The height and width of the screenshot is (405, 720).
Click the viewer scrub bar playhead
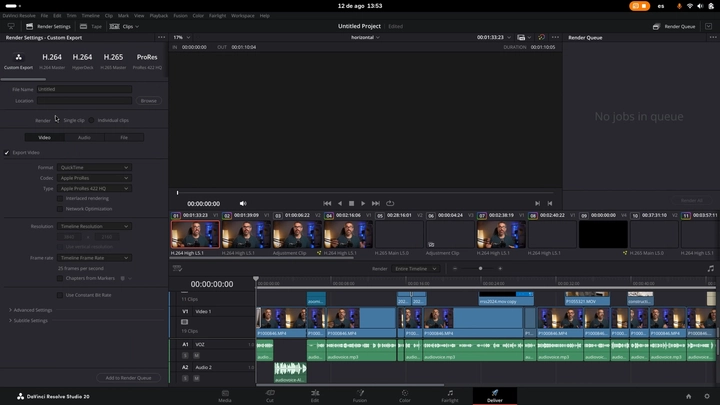177,193
